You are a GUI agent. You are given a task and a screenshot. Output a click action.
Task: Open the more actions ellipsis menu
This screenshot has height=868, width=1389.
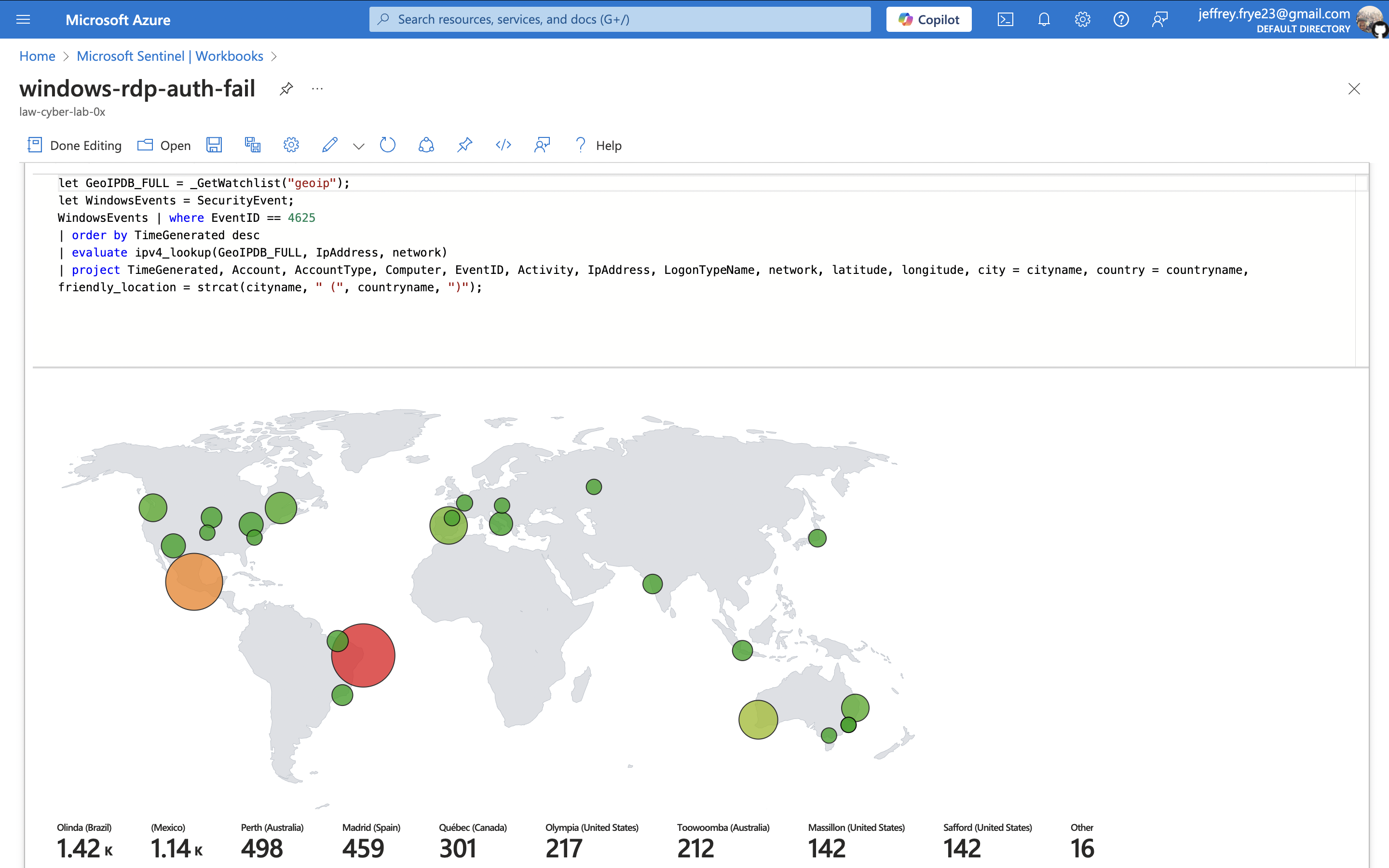pyautogui.click(x=317, y=88)
